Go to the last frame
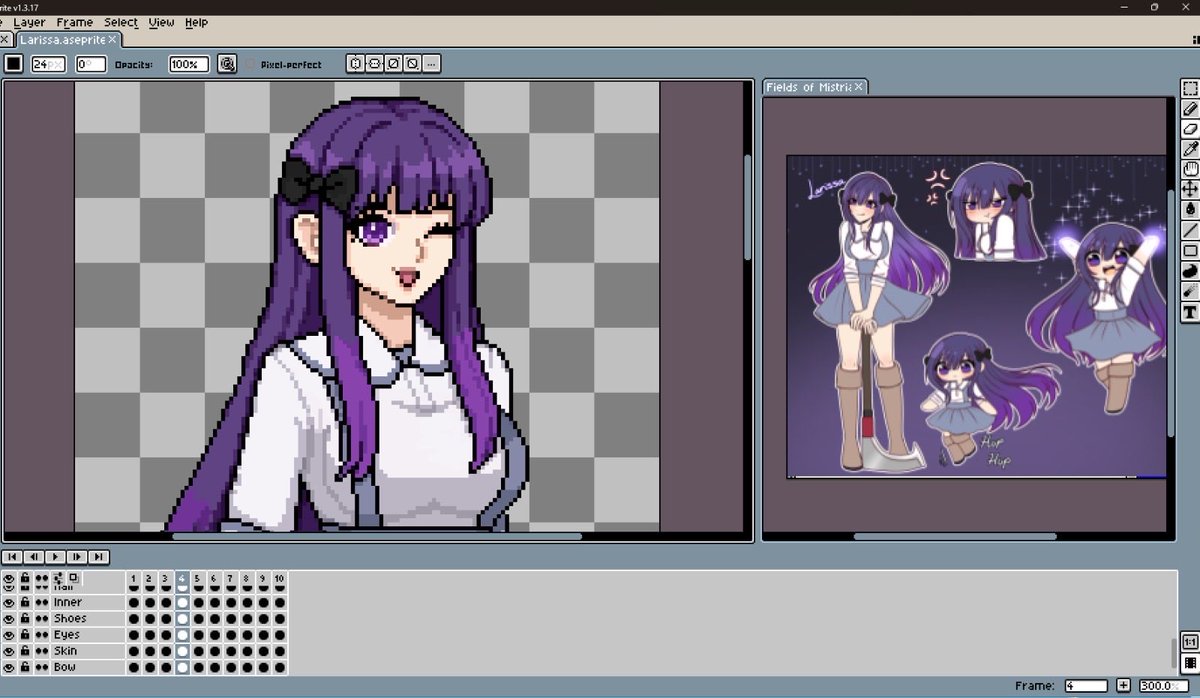Viewport: 1200px width, 698px height. click(99, 557)
